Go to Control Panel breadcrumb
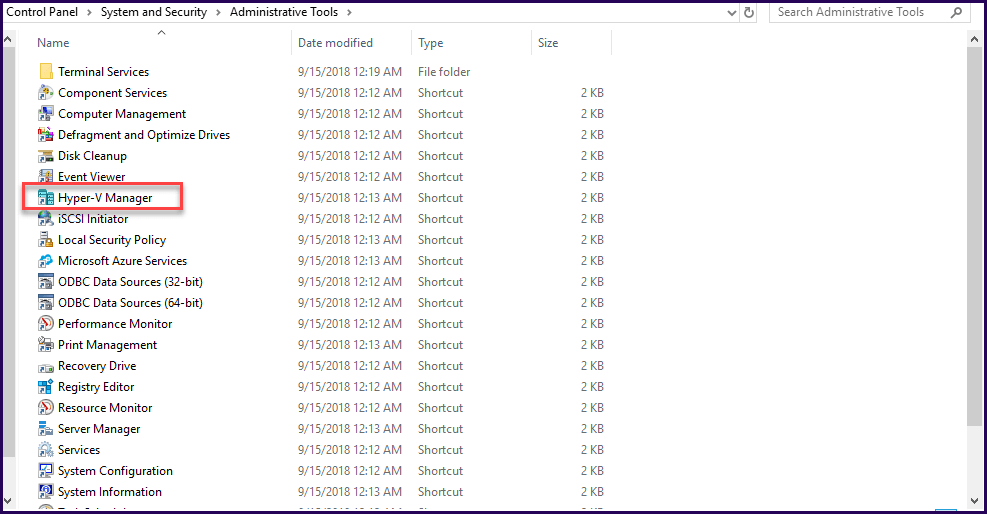 click(42, 12)
